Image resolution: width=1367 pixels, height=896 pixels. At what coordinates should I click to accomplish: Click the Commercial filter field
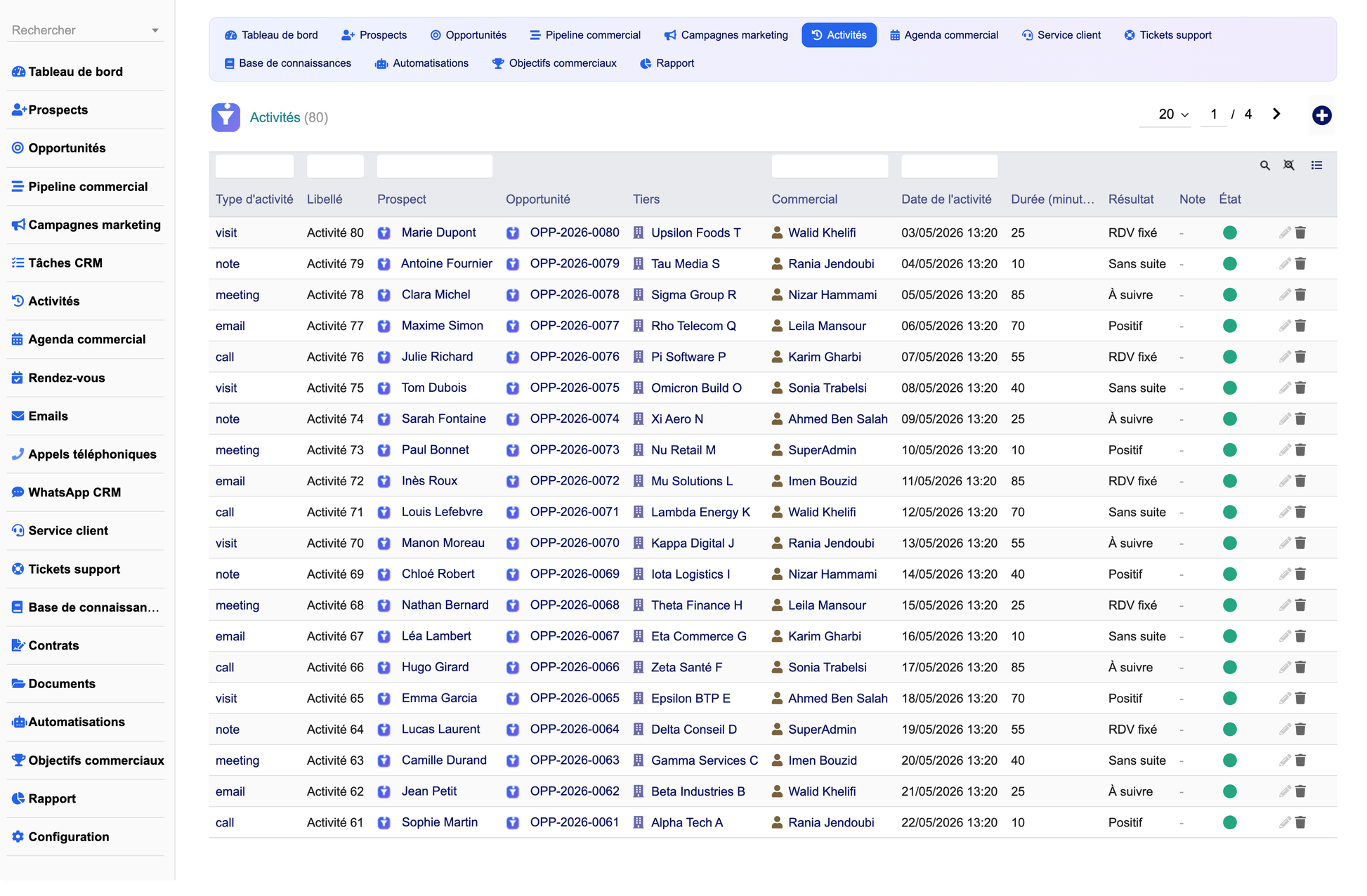point(830,166)
